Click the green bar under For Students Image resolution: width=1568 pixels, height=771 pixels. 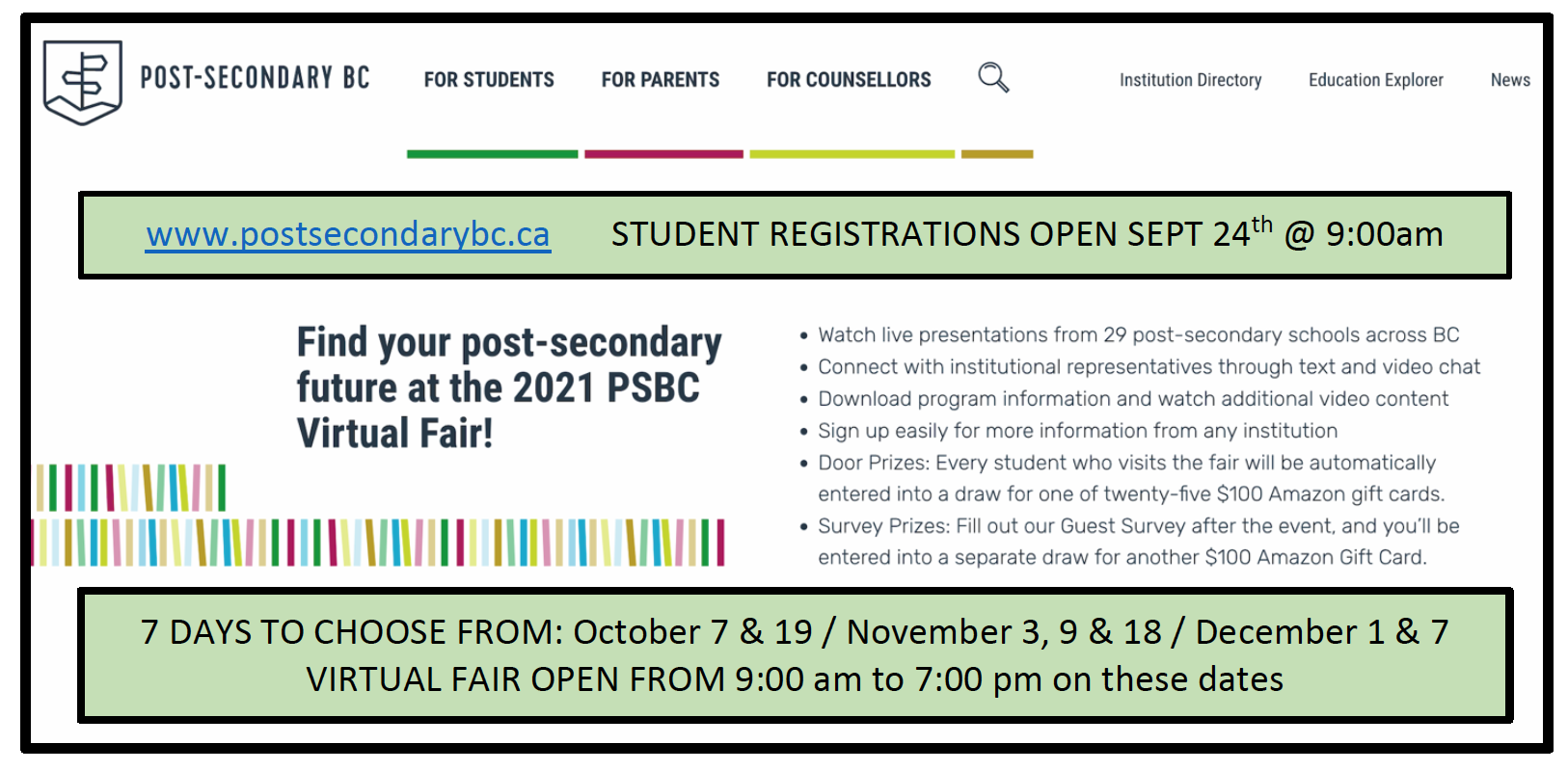(x=492, y=154)
